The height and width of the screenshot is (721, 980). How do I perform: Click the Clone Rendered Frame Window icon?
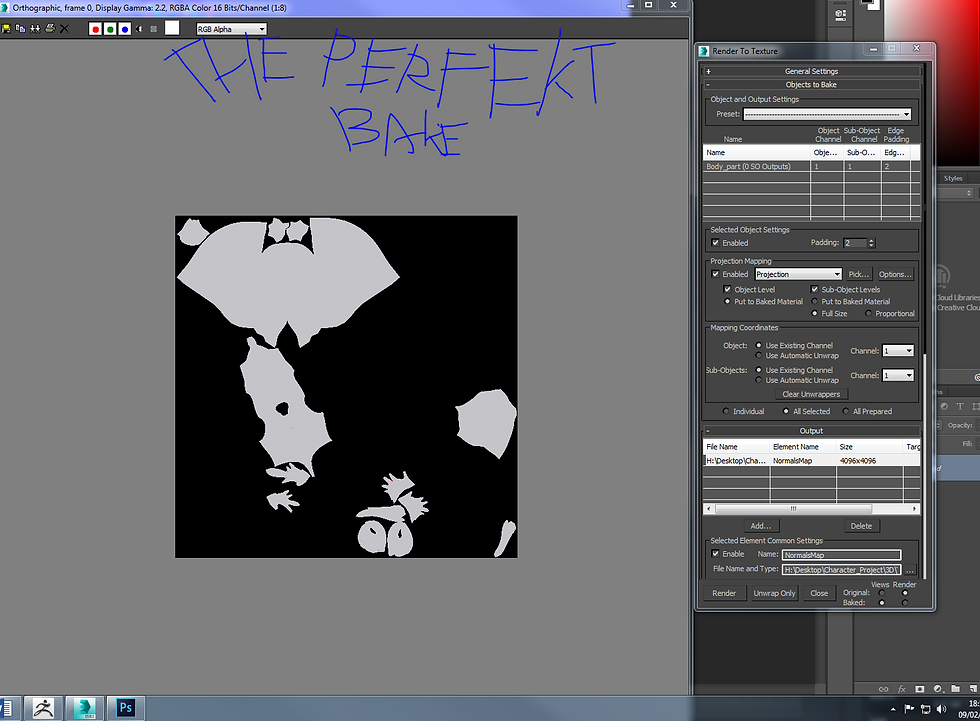(x=35, y=29)
